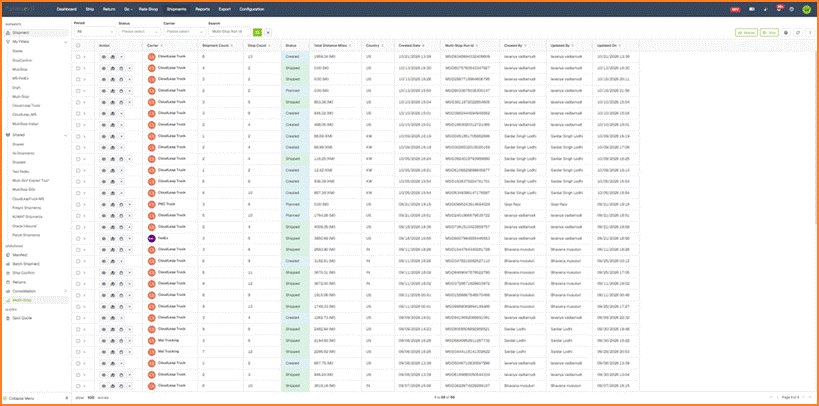View the FedEx row with eye icon
The width and height of the screenshot is (819, 406).
[x=103, y=238]
